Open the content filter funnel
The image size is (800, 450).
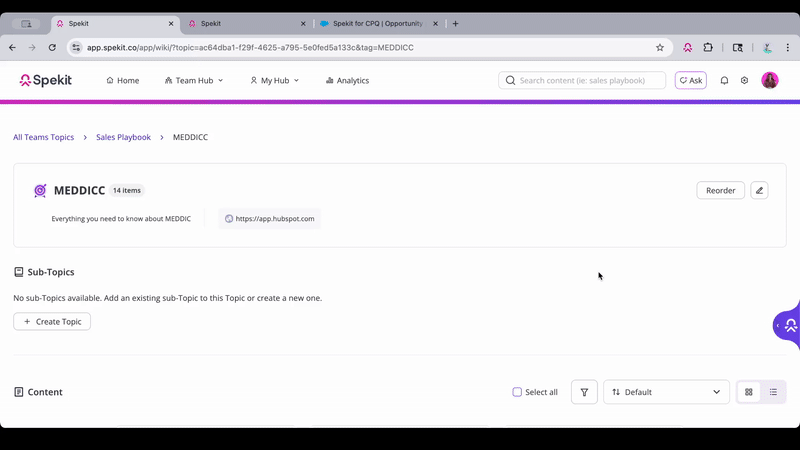tap(584, 392)
